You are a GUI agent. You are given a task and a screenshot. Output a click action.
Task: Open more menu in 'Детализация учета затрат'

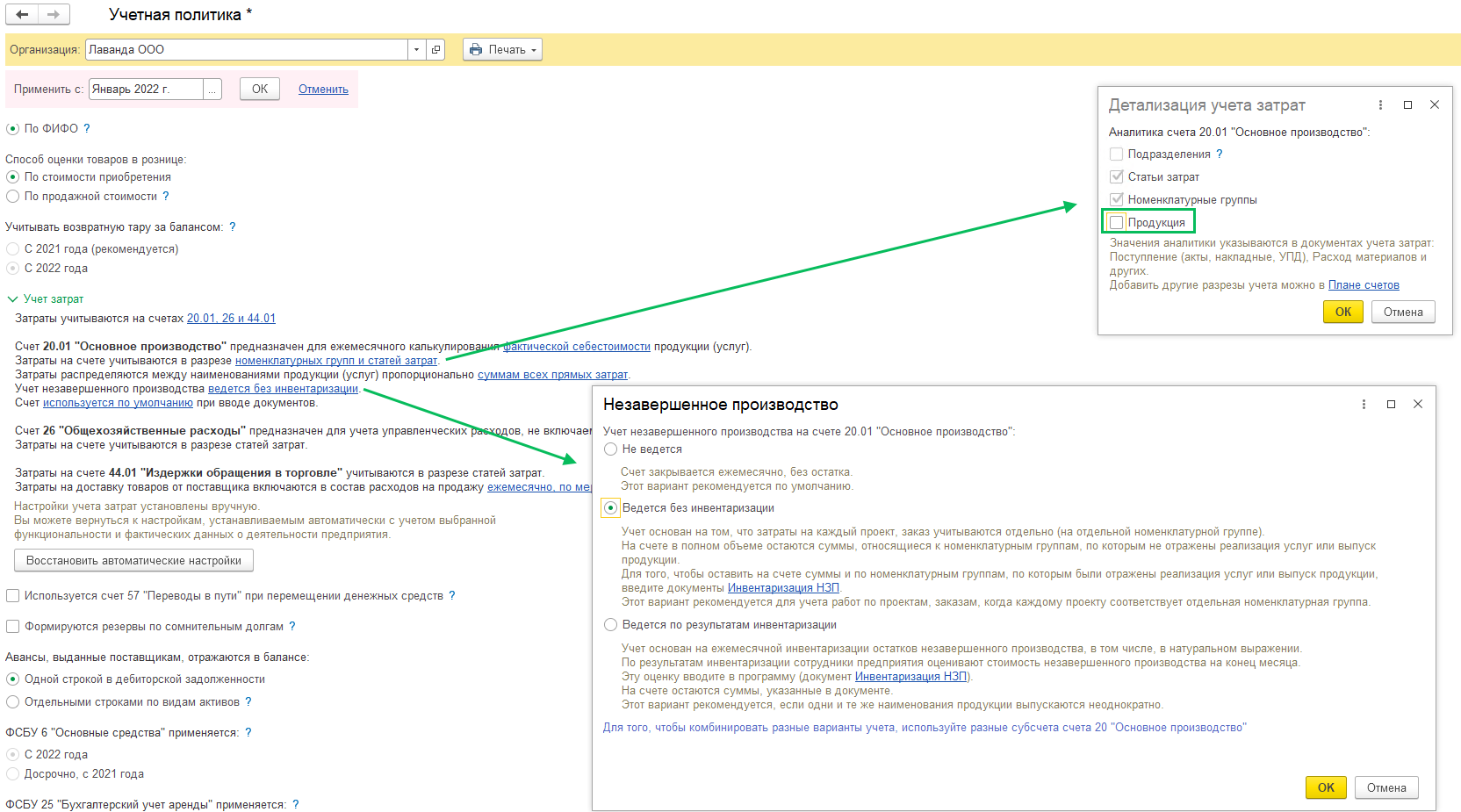(x=1380, y=104)
